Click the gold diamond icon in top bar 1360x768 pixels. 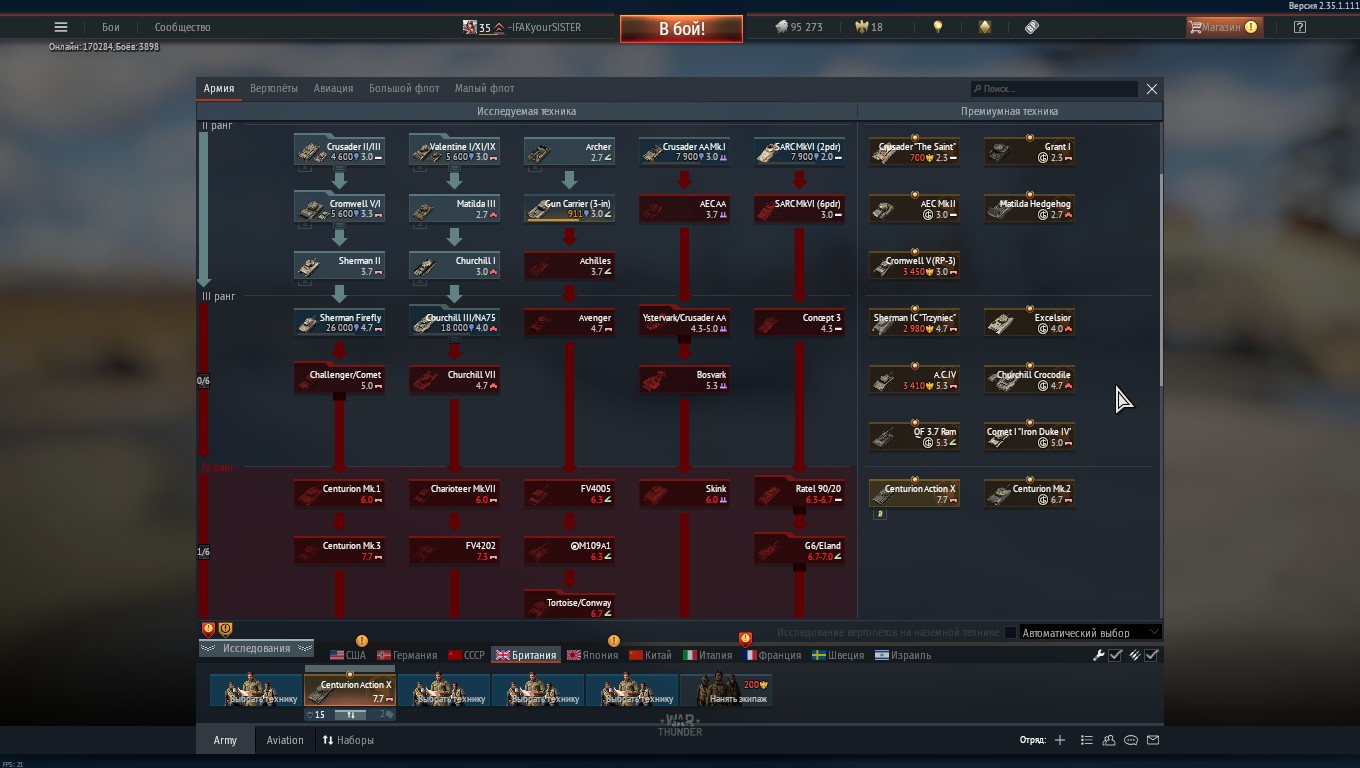coord(985,27)
